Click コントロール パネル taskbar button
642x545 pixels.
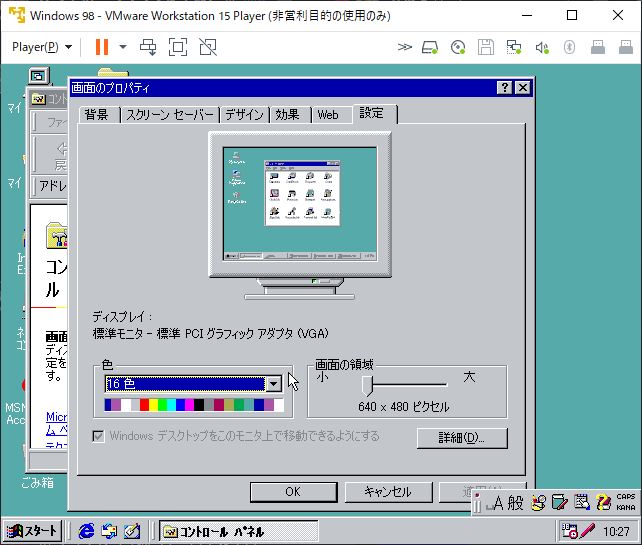238,531
